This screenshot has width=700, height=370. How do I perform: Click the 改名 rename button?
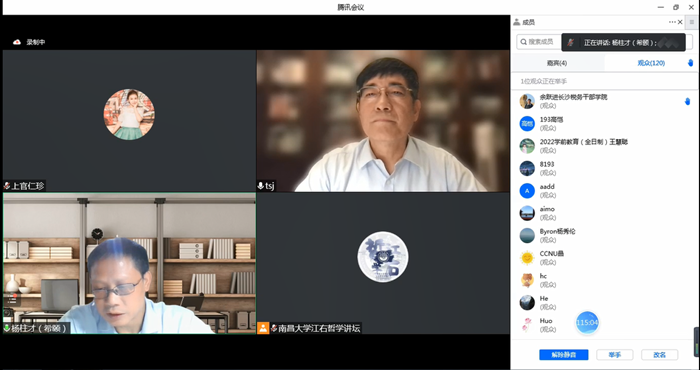pos(659,355)
